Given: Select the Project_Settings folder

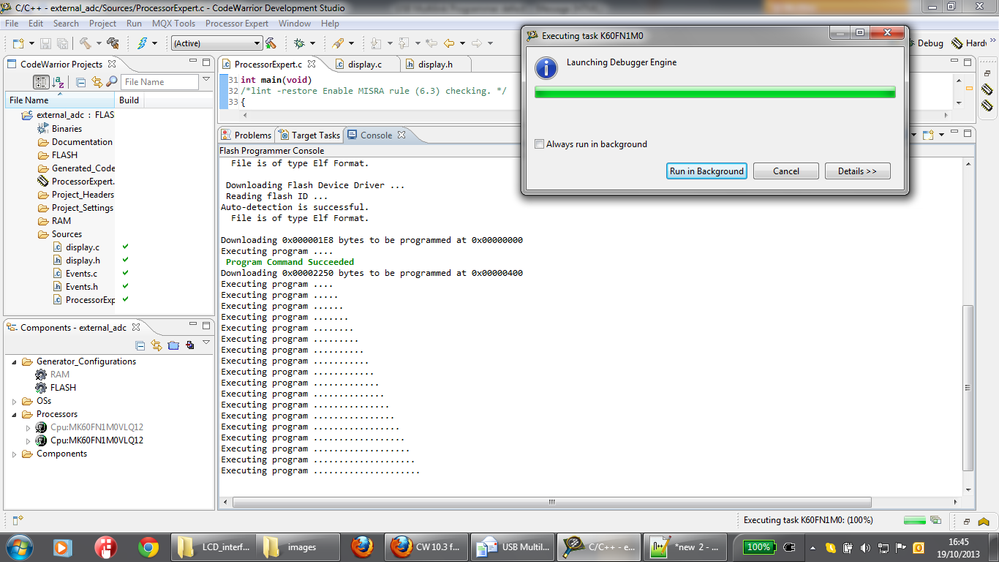Looking at the screenshot, I should point(82,208).
